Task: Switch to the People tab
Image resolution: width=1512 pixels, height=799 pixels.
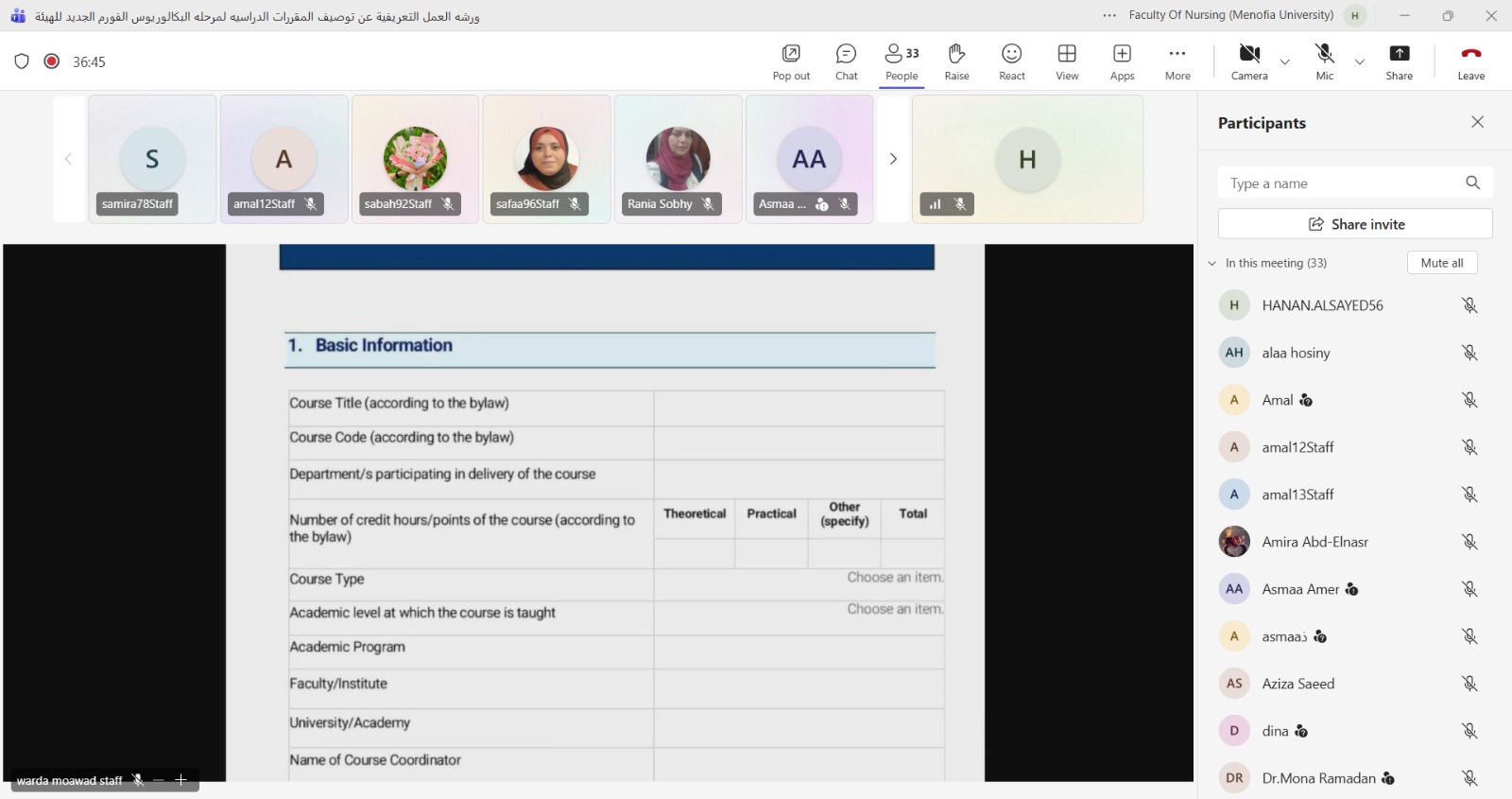Action: (x=902, y=61)
